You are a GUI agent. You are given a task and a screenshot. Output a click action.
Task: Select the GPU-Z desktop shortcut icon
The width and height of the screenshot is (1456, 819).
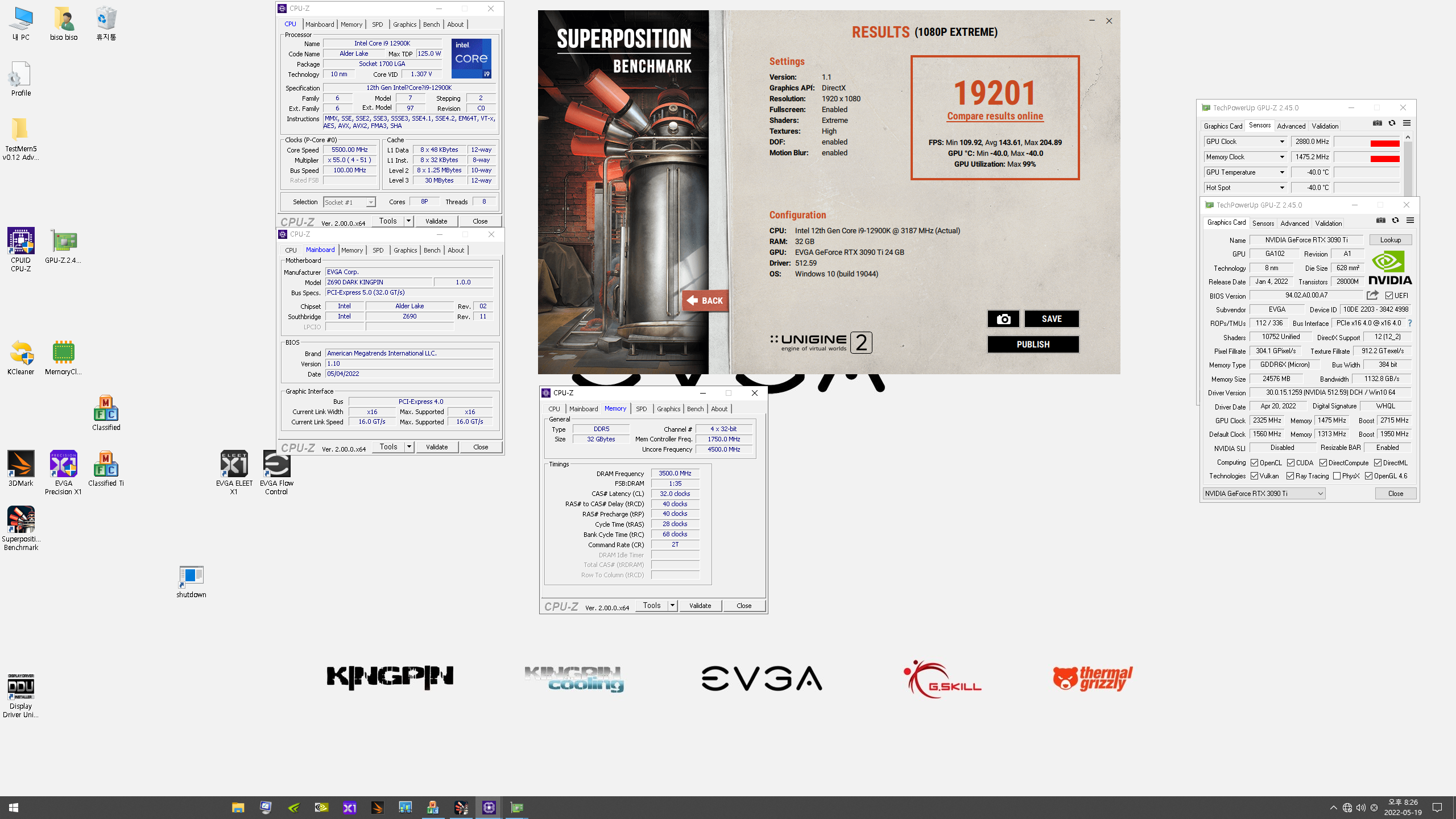click(63, 246)
